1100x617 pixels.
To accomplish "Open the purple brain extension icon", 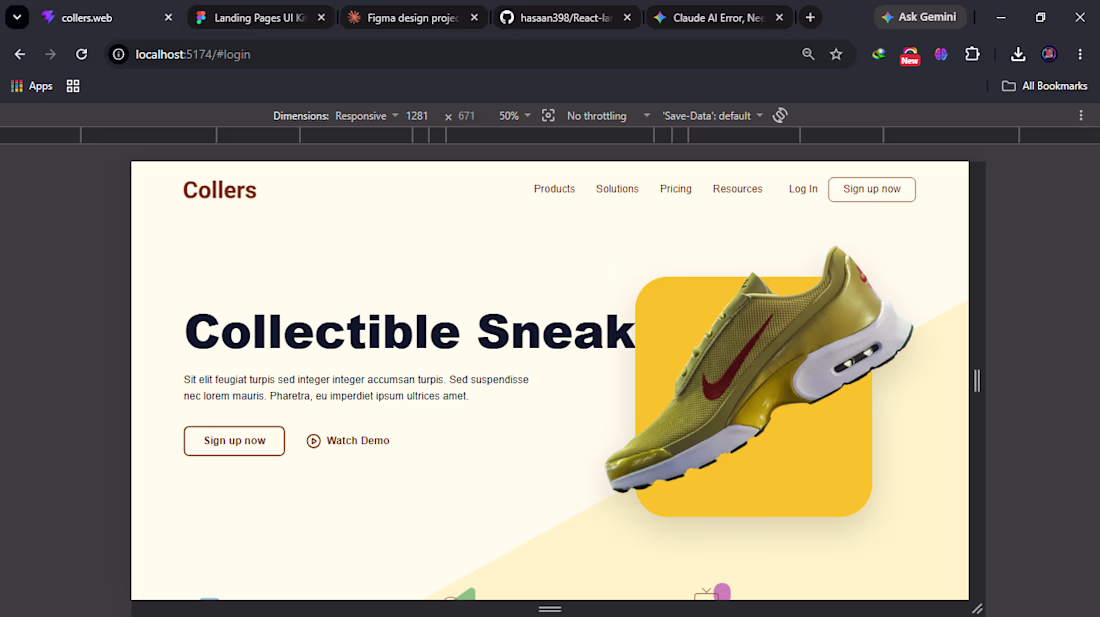I will 941,54.
